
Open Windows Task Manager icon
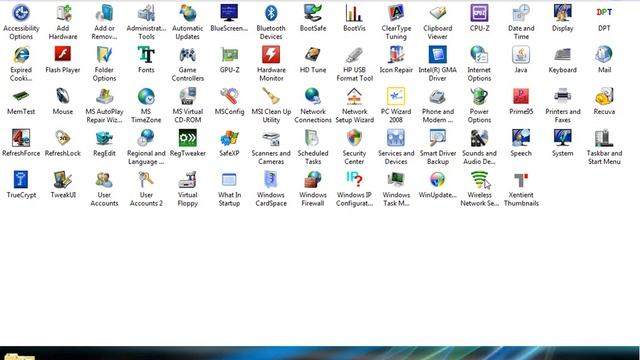pyautogui.click(x=396, y=180)
